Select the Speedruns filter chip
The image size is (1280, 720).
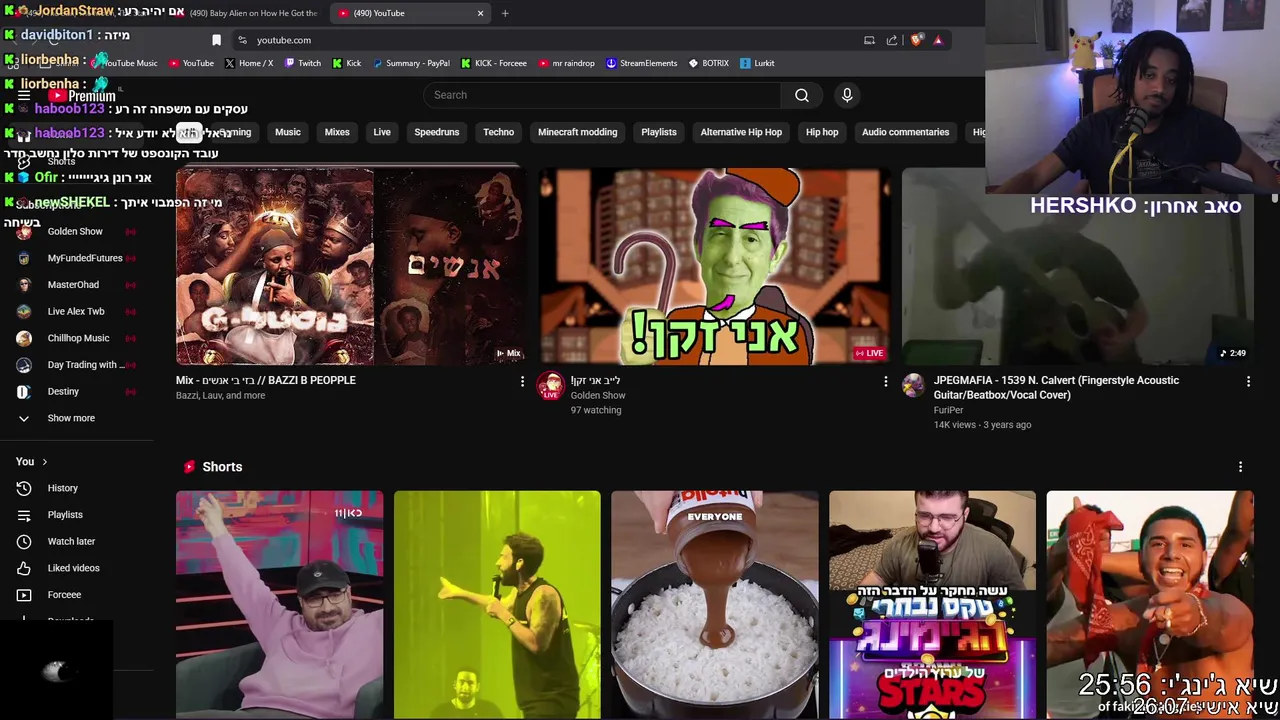pos(437,132)
